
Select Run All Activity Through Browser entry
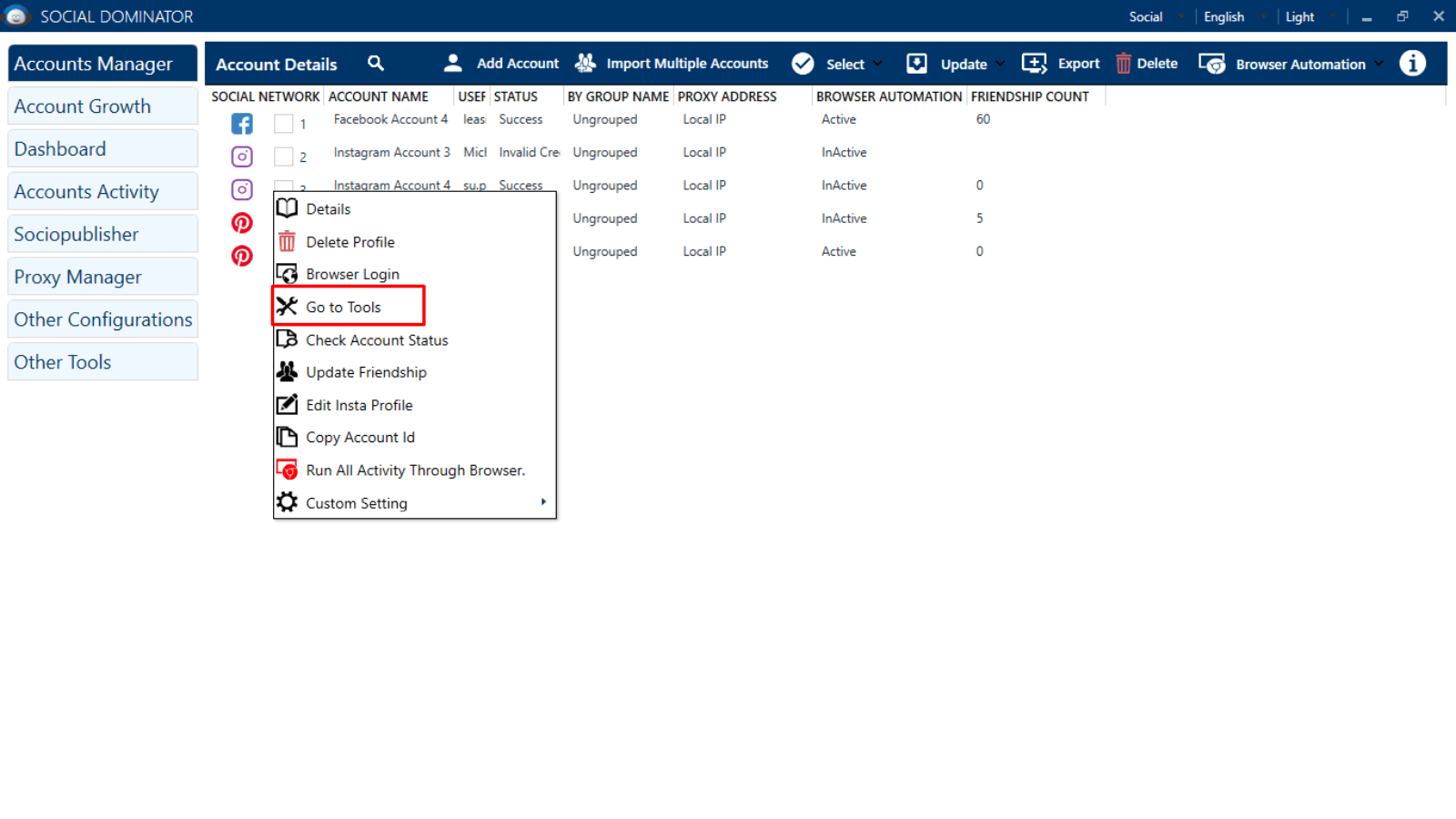415,470
